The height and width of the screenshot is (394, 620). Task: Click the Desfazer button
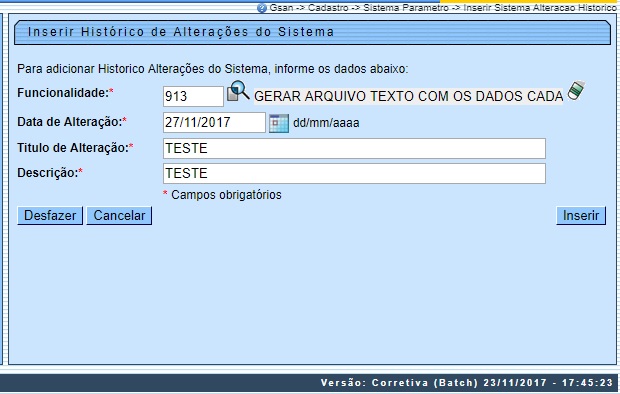click(50, 216)
